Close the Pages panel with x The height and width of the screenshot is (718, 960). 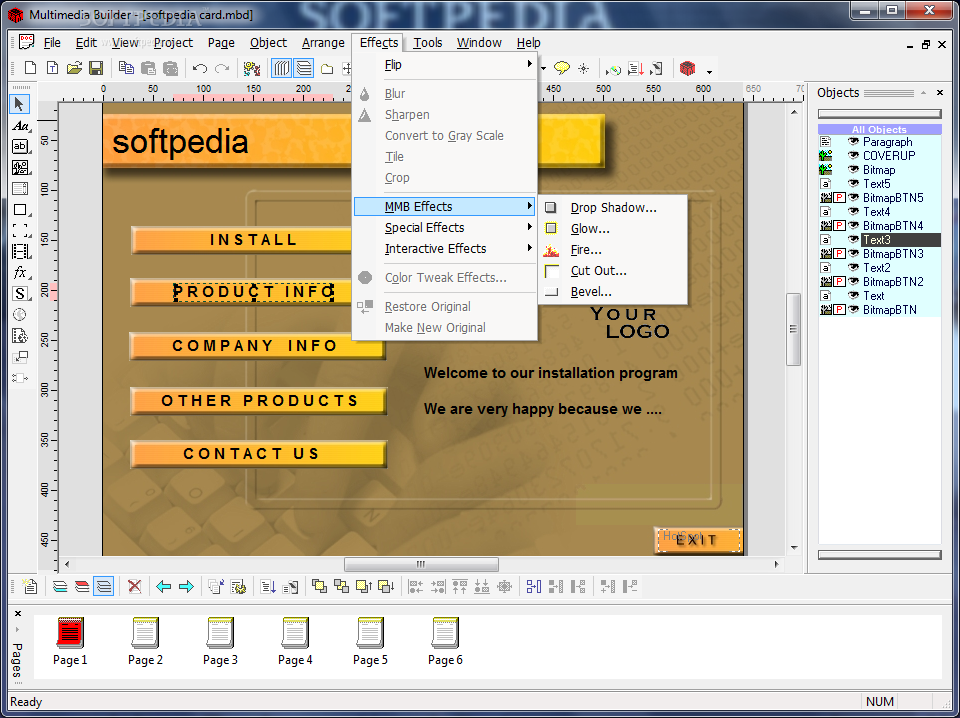(18, 613)
